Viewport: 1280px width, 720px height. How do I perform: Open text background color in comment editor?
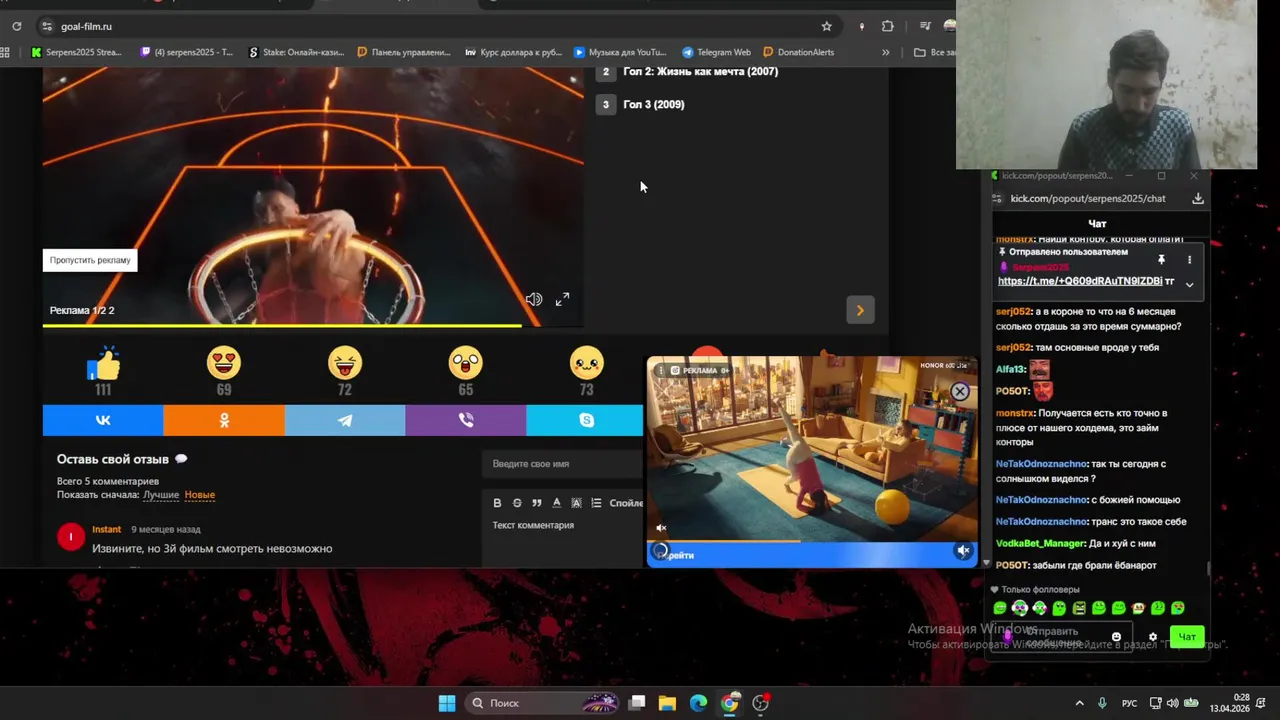click(576, 503)
